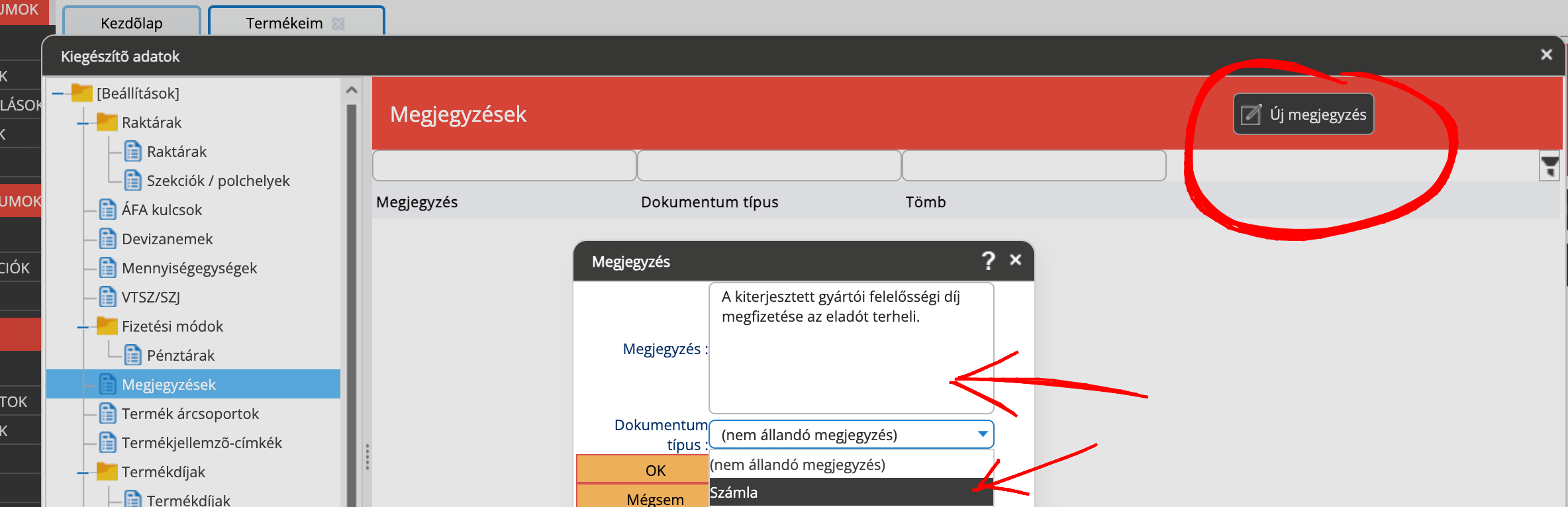This screenshot has height=507, width=1568.
Task: Switch to the Termékeim tab
Action: click(285, 23)
